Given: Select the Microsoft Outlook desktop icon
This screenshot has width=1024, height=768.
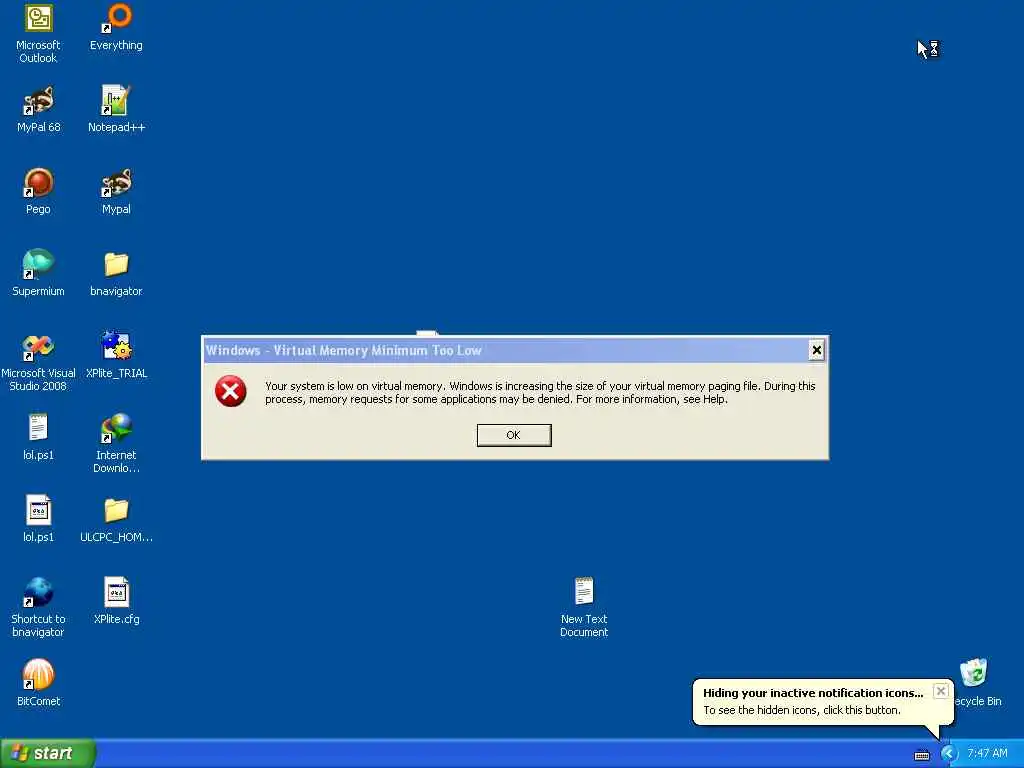Looking at the screenshot, I should tap(38, 19).
